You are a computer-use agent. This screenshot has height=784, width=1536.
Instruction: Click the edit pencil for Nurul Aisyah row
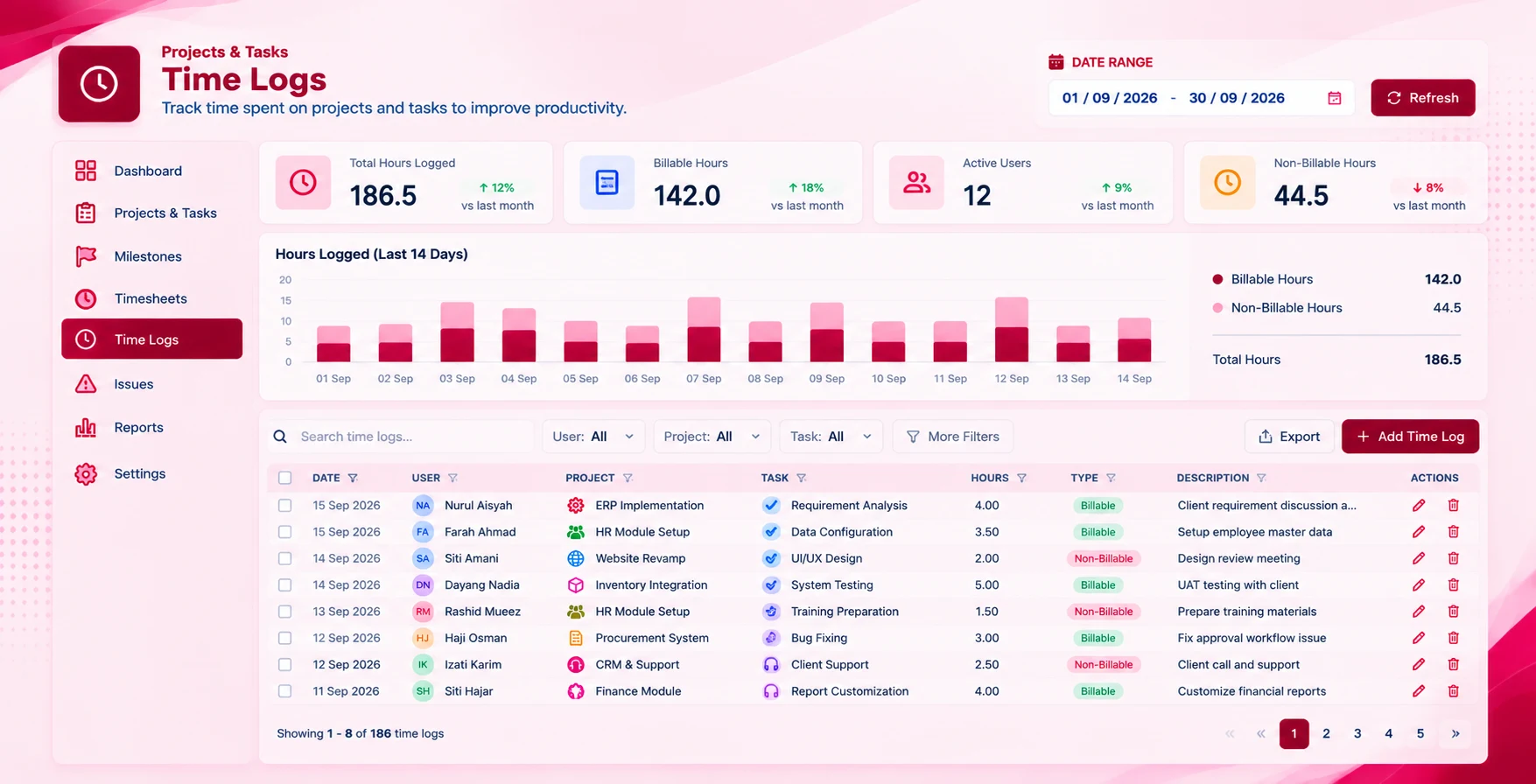1419,505
